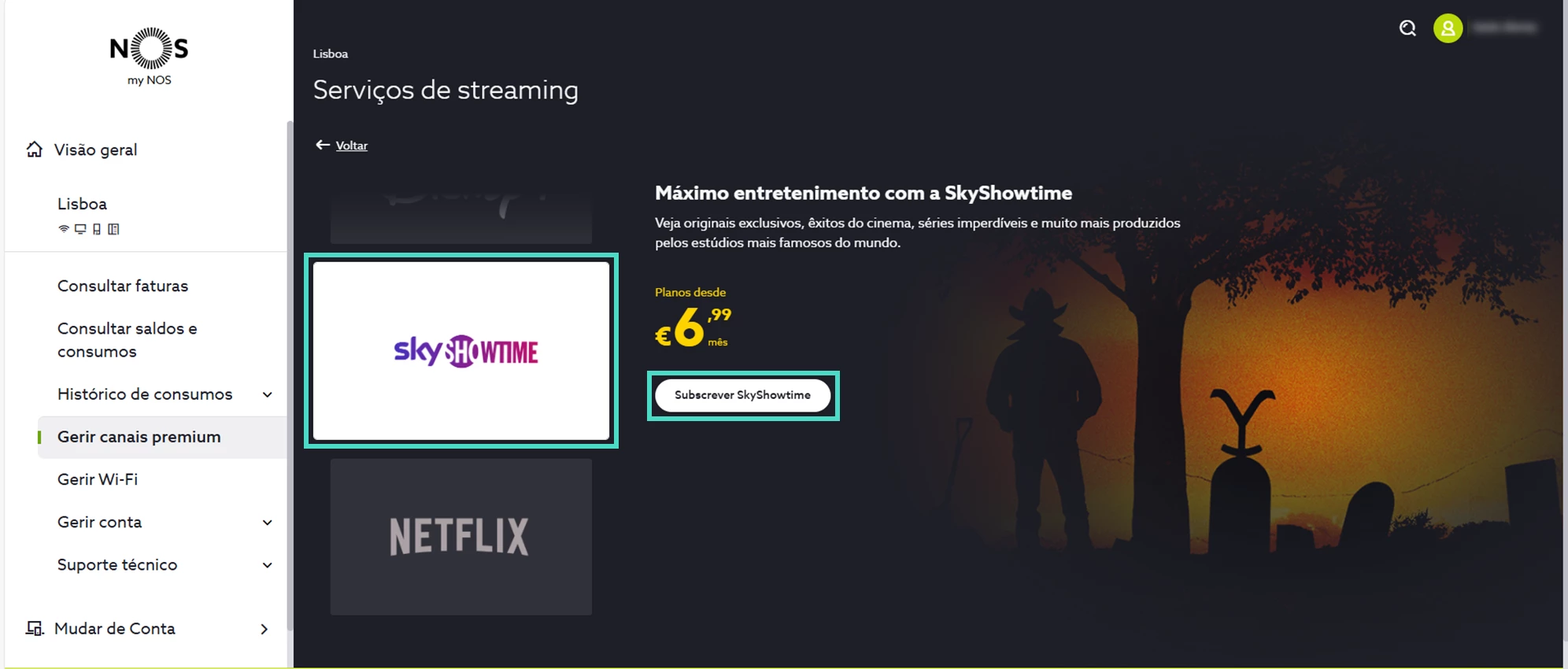Click the Lisboa breadcrumb above the page title
Viewport: 1568px width, 669px height.
click(x=331, y=54)
